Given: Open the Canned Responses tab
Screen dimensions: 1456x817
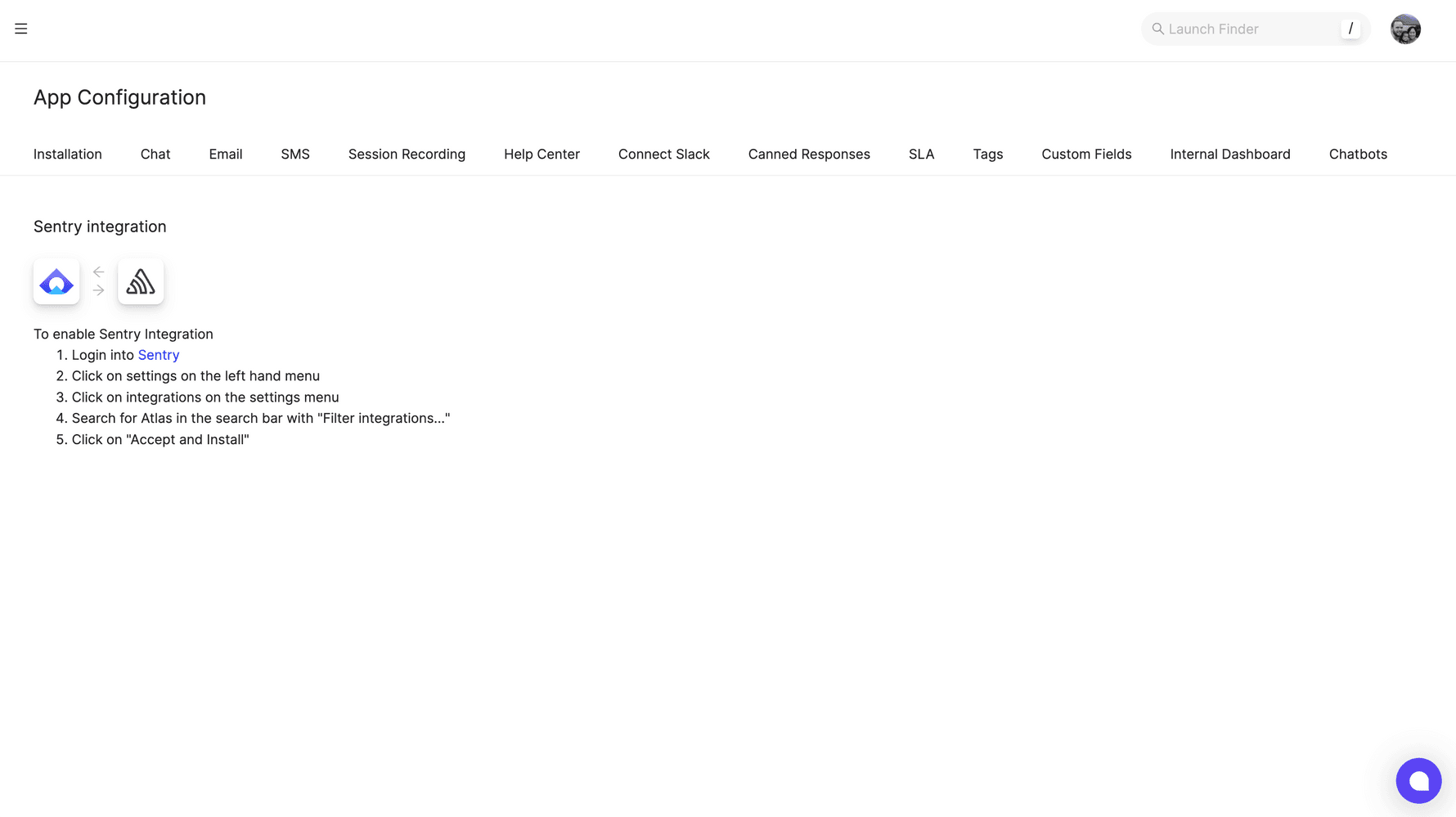Looking at the screenshot, I should pos(809,154).
